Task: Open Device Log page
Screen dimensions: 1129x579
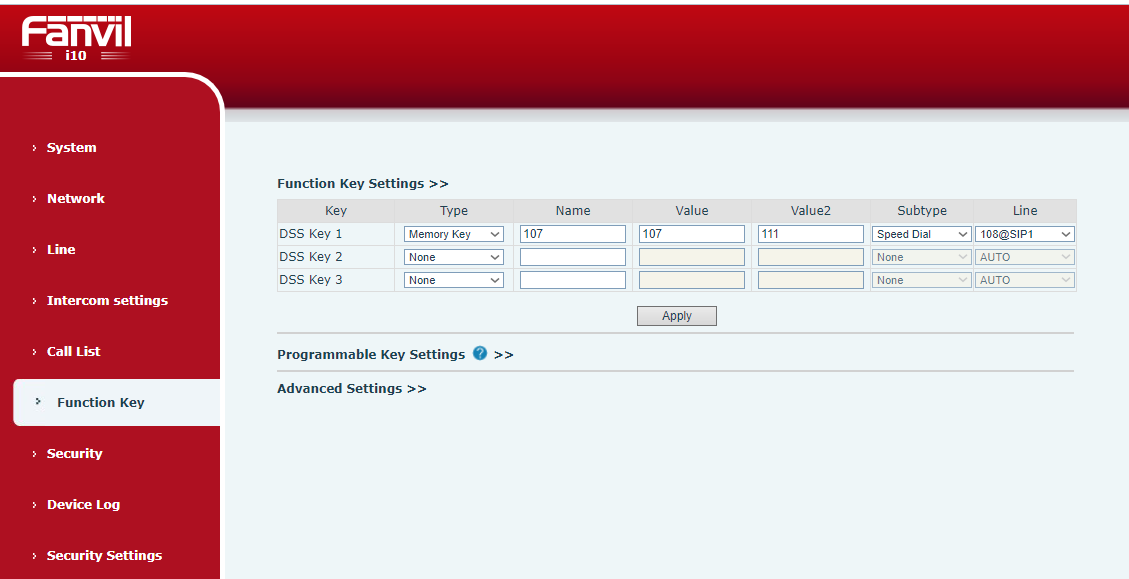Action: [x=83, y=505]
